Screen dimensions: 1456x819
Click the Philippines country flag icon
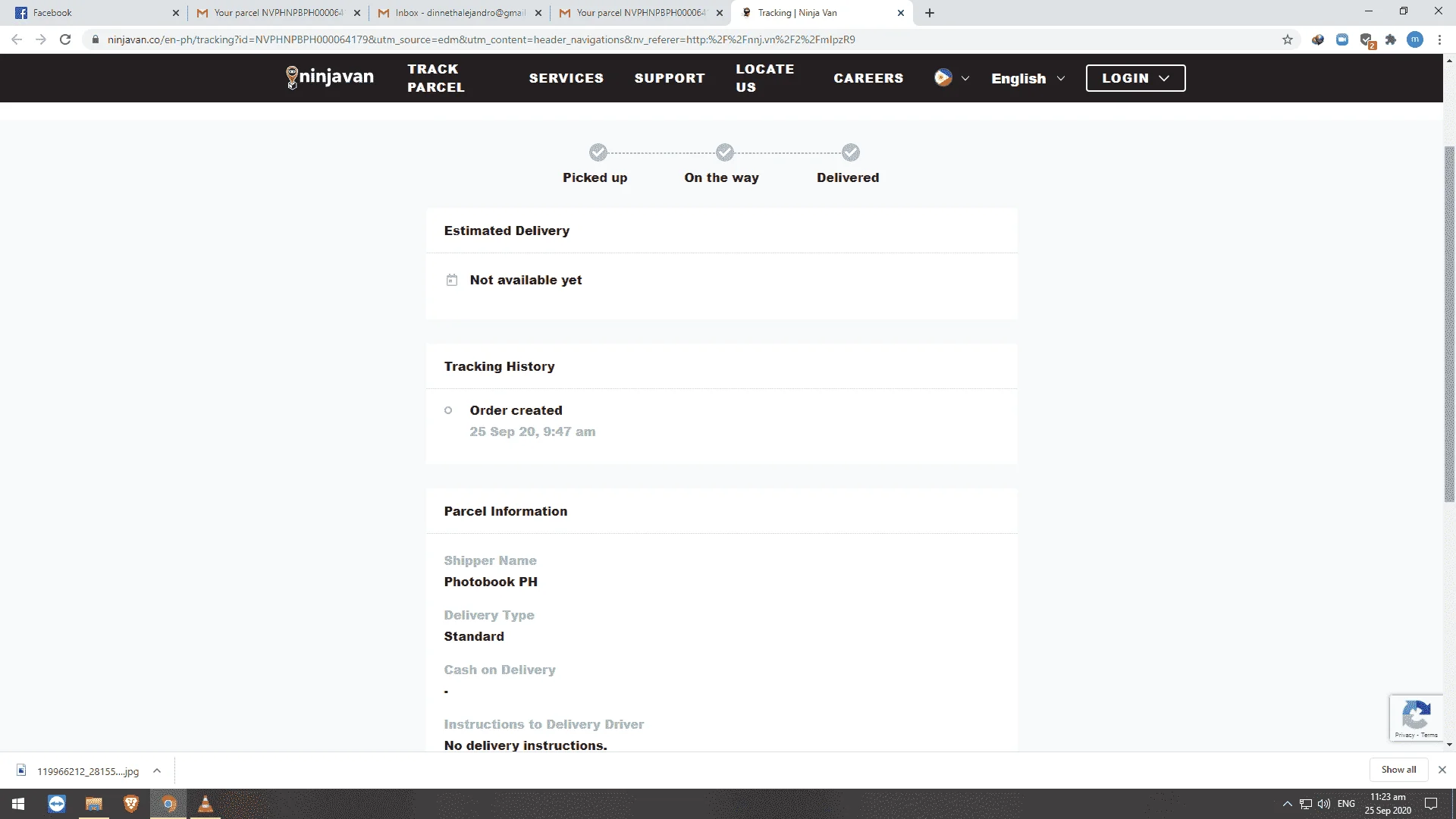click(x=943, y=77)
